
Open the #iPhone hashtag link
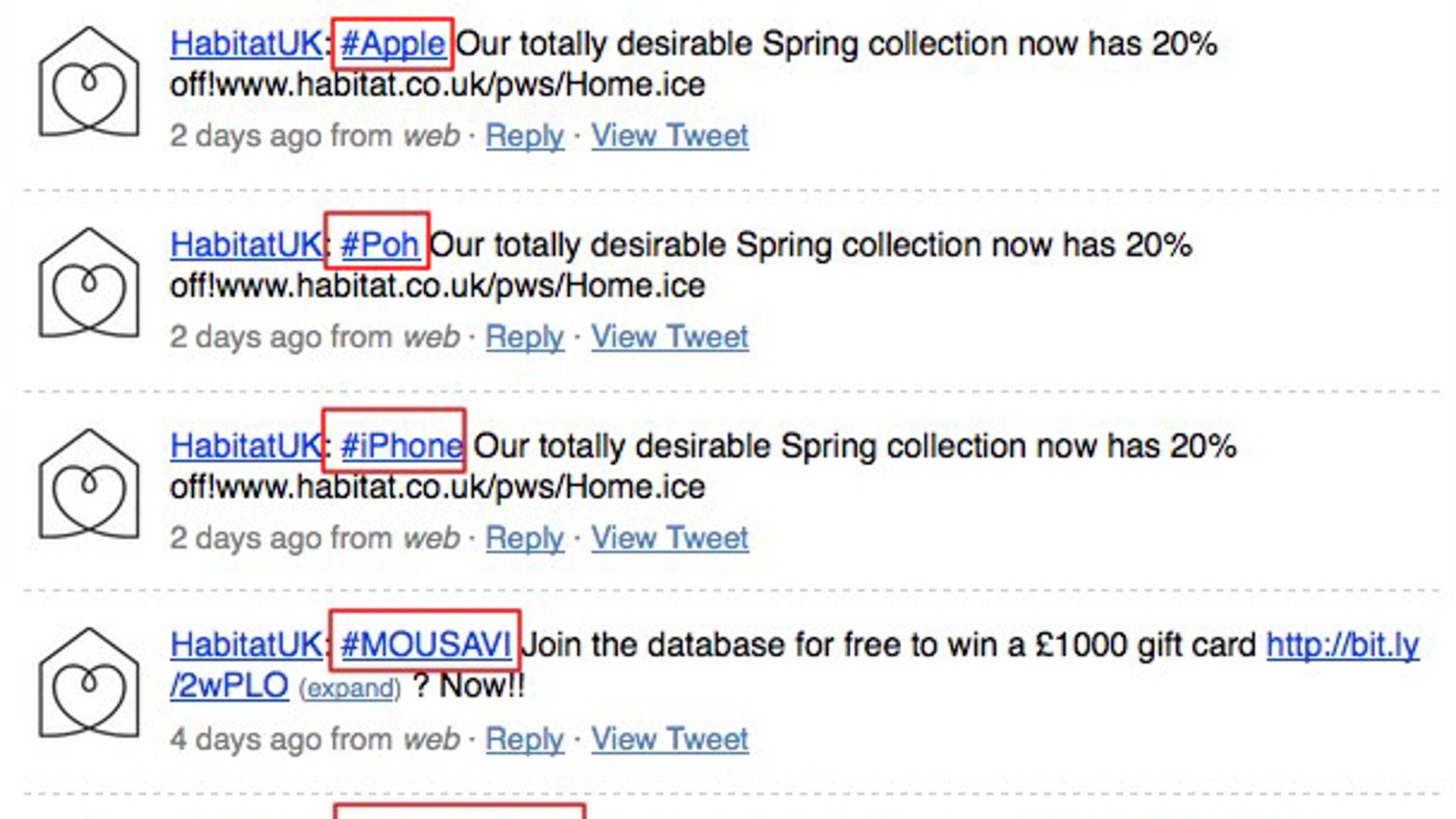[400, 446]
